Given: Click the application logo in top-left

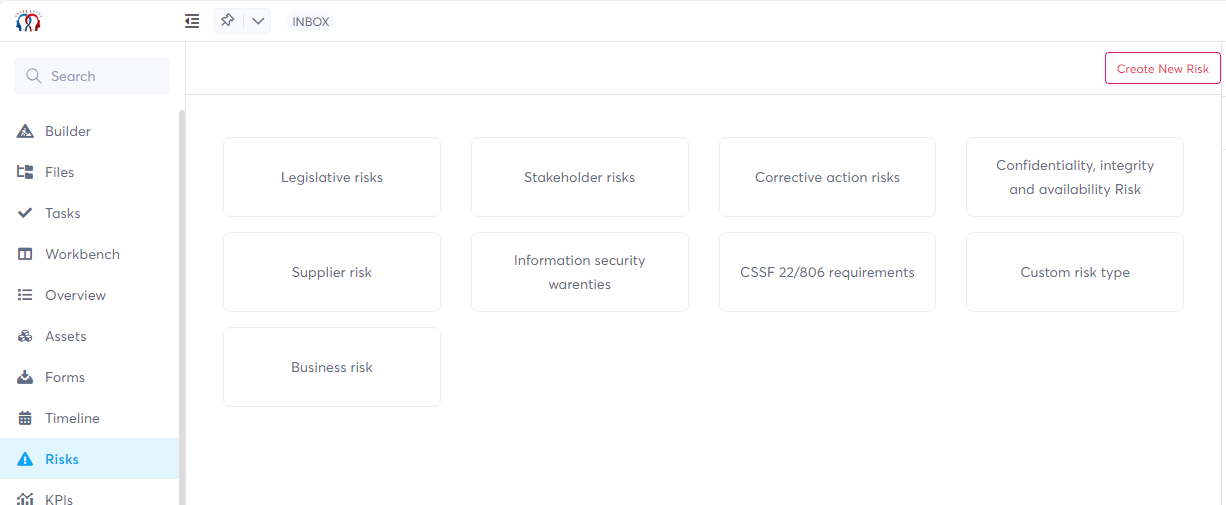Looking at the screenshot, I should coord(28,20).
